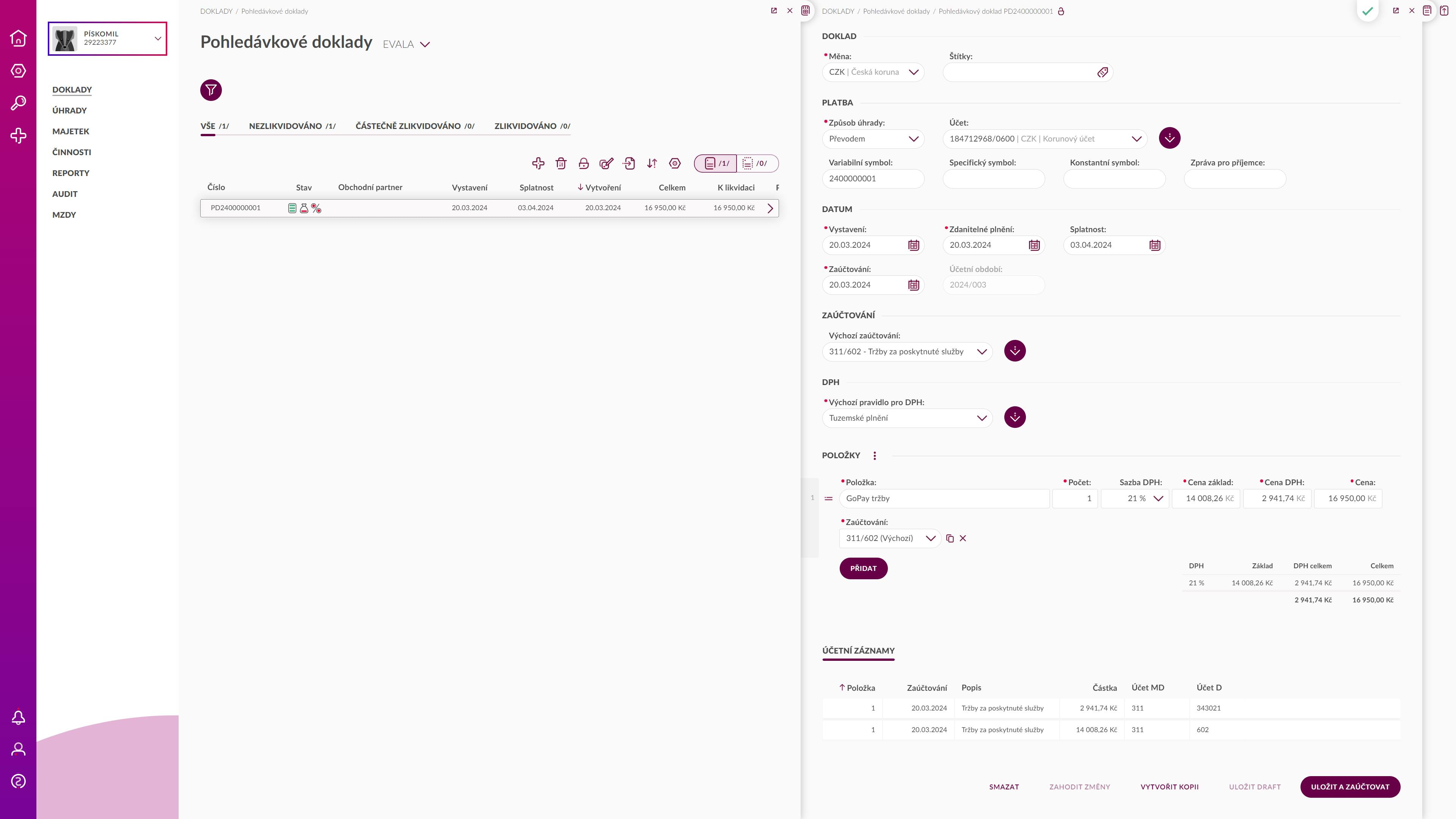Open the Měna currency dropdown

click(873, 72)
